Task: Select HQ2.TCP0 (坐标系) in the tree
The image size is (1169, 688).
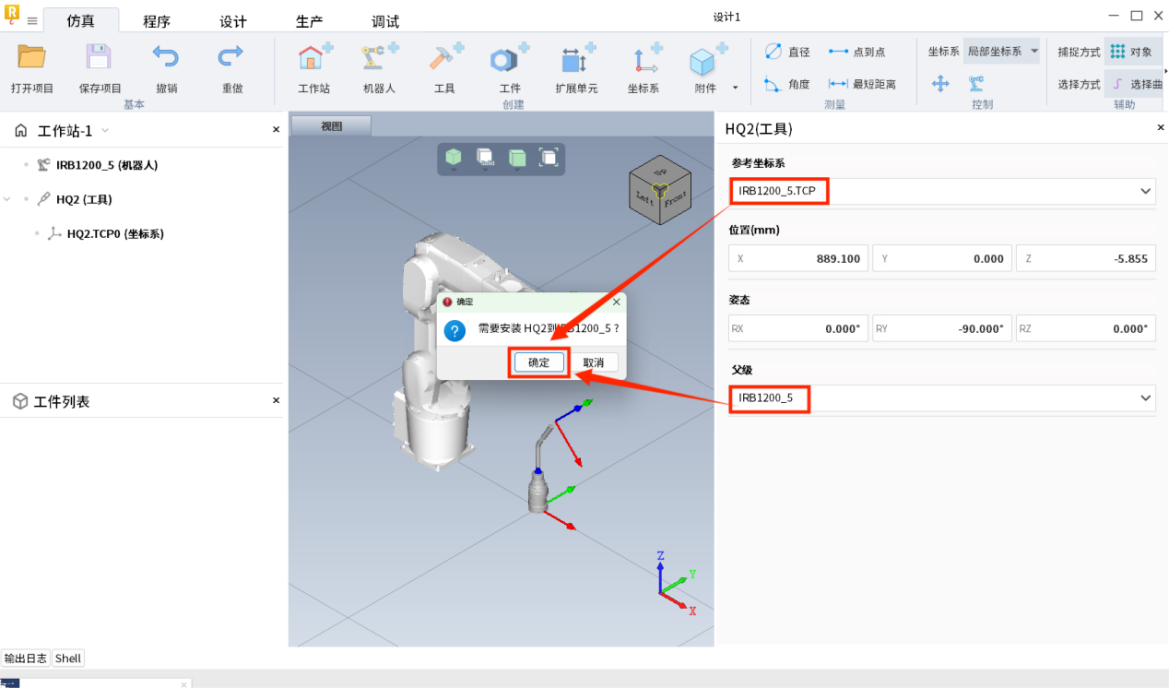Action: point(115,234)
